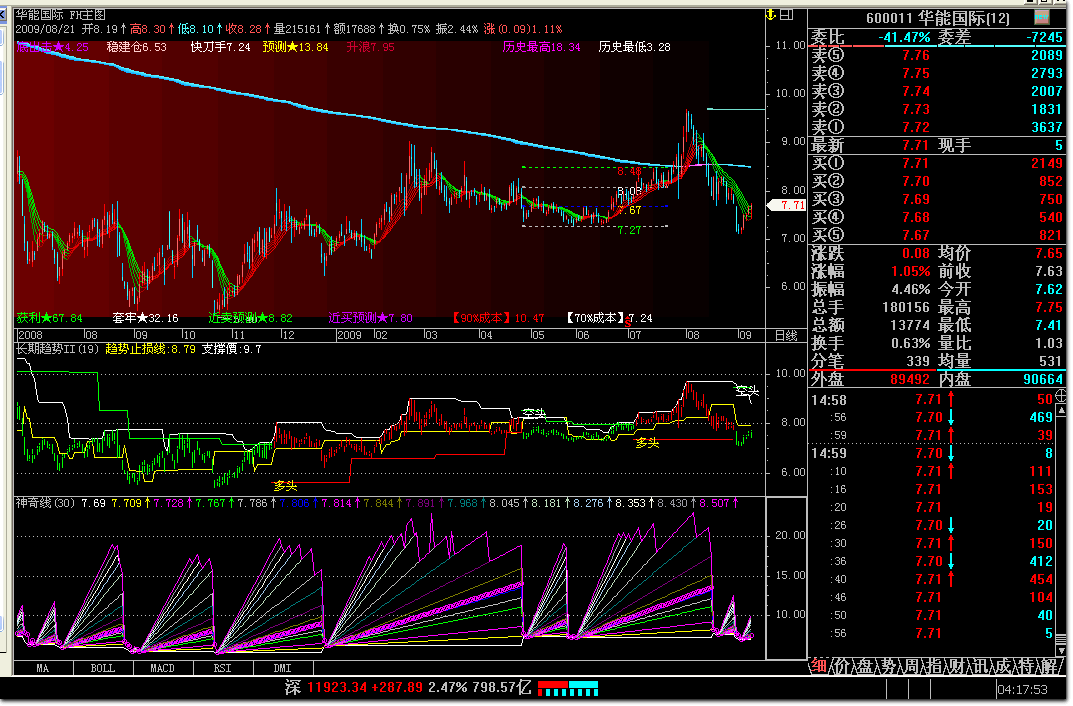
Task: Click the 内盘 value 90664
Action: point(1043,380)
